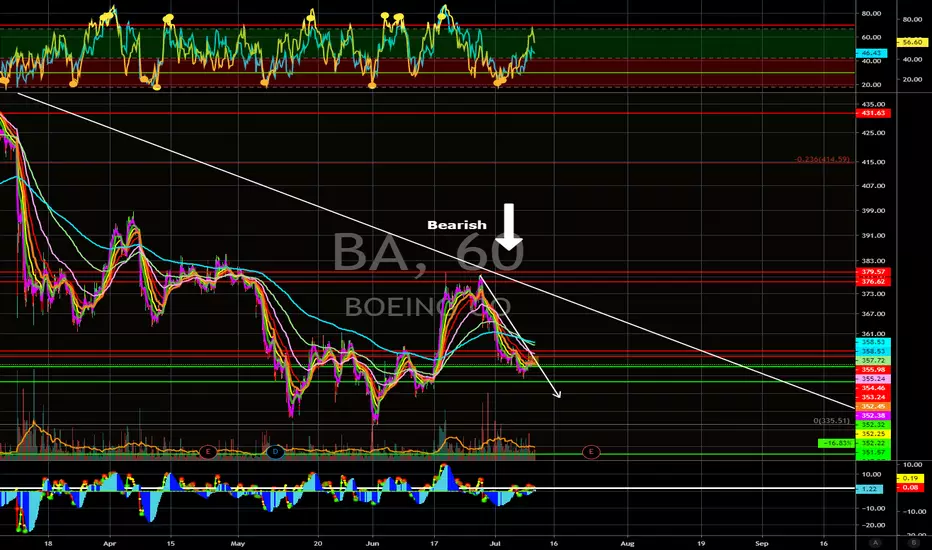Click the Aug label on time axis

click(627, 543)
